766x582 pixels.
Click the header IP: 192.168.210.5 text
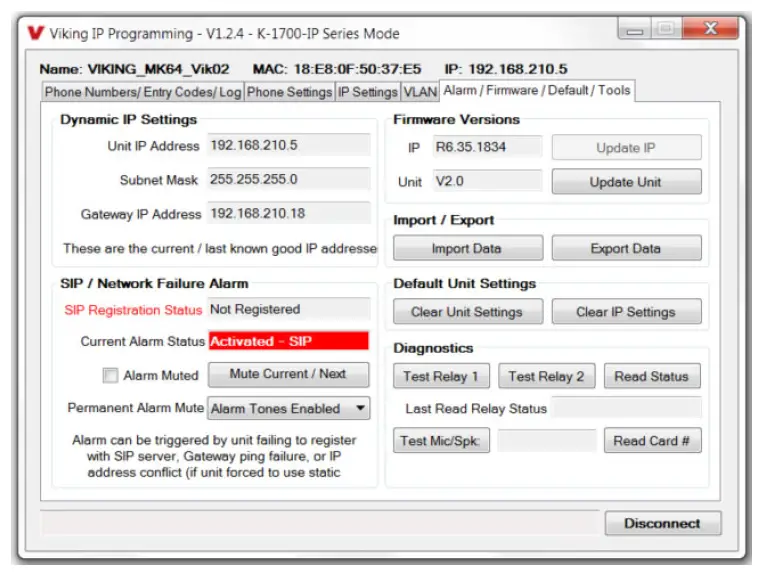[x=506, y=69]
